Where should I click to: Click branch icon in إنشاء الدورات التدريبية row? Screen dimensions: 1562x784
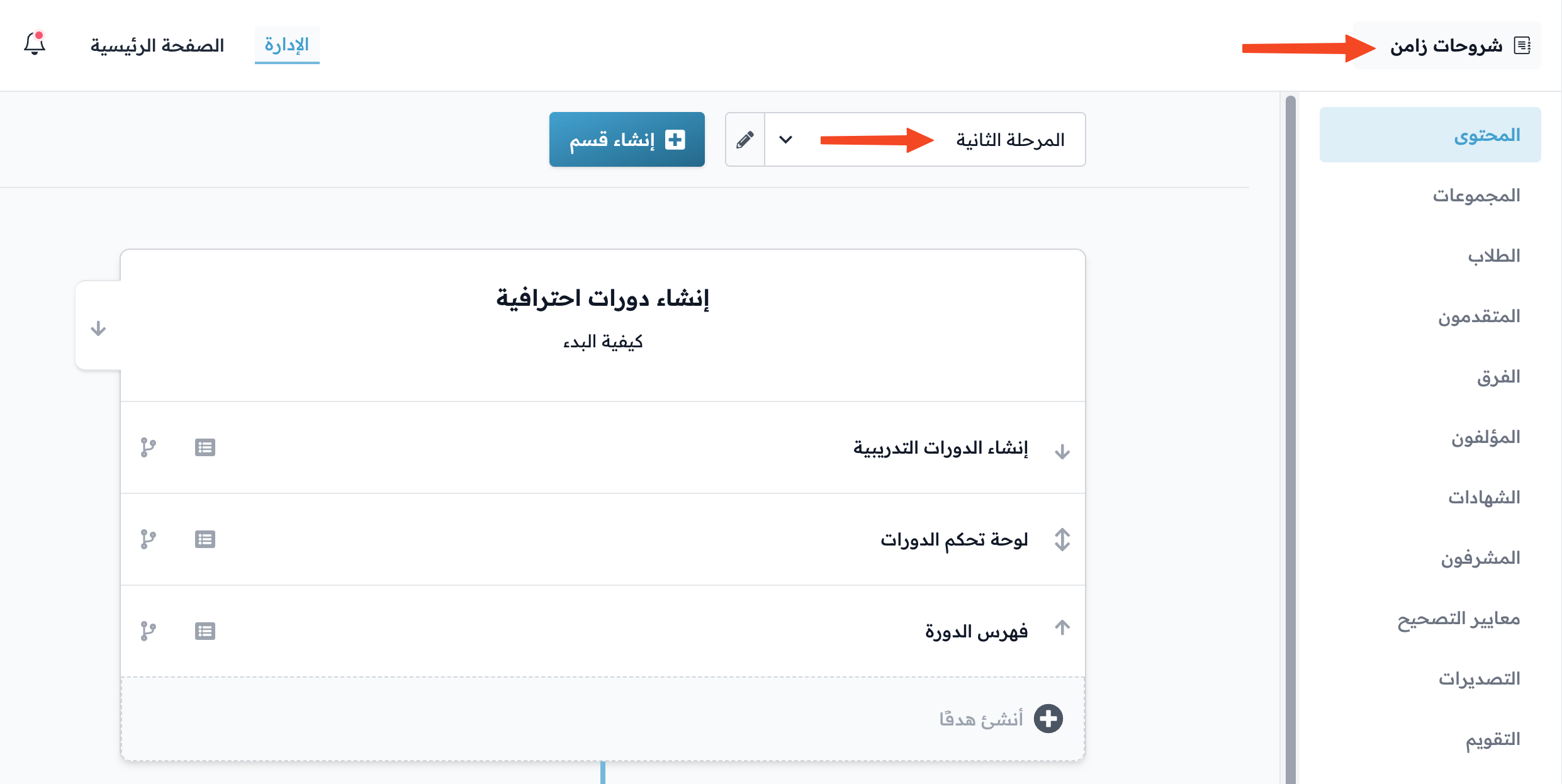[x=148, y=447]
